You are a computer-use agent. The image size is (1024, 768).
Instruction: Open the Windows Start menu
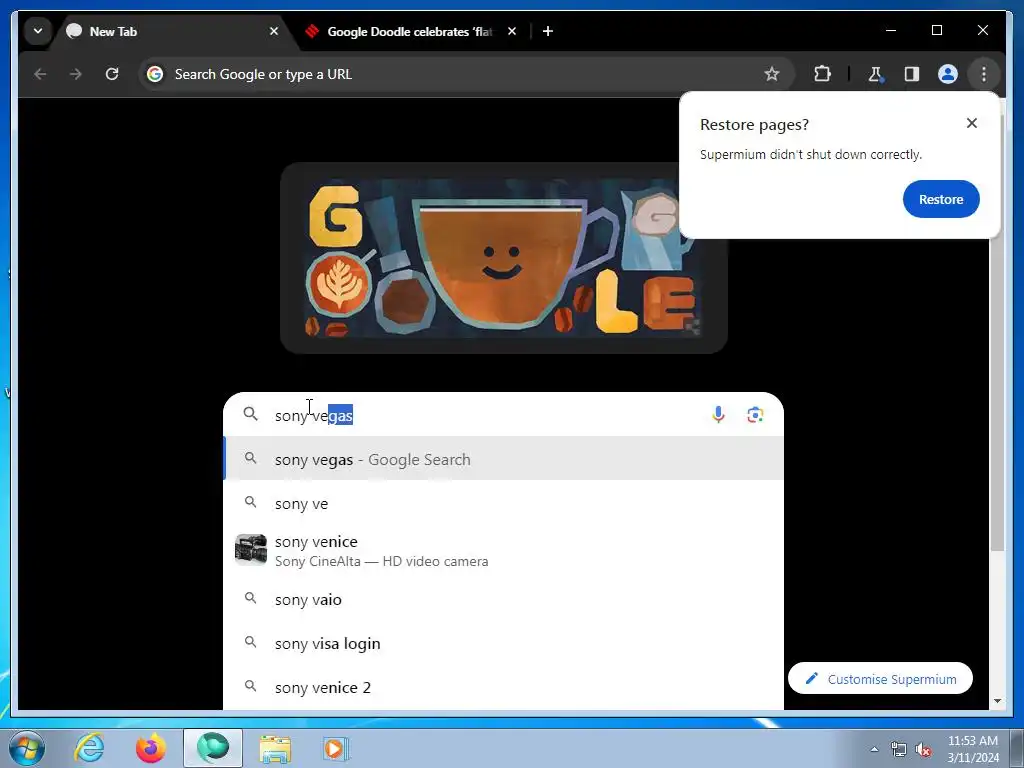click(x=27, y=748)
